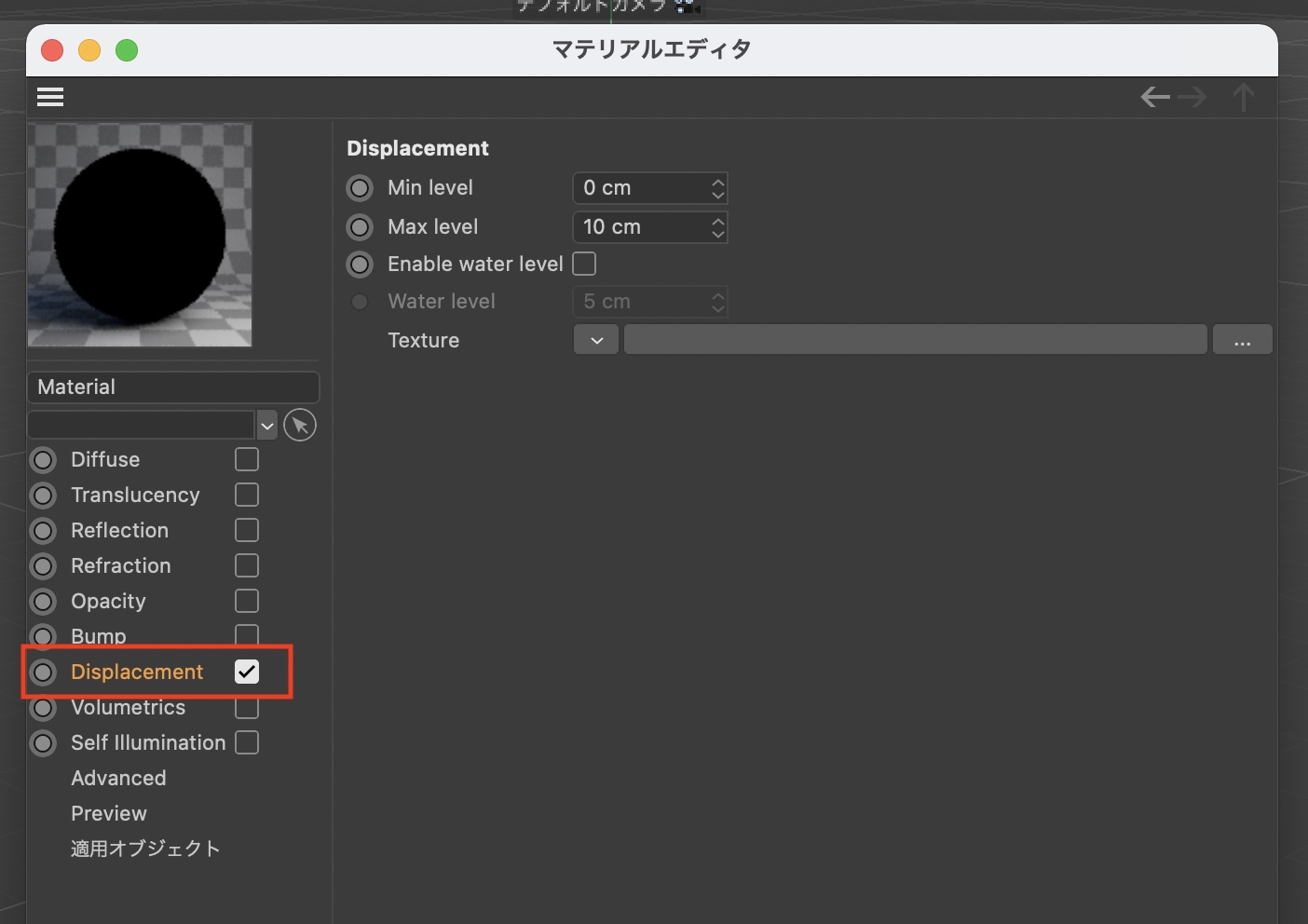Click the cursor picker icon beside the material dropdown
Screen dimensions: 1308x924
[299, 426]
